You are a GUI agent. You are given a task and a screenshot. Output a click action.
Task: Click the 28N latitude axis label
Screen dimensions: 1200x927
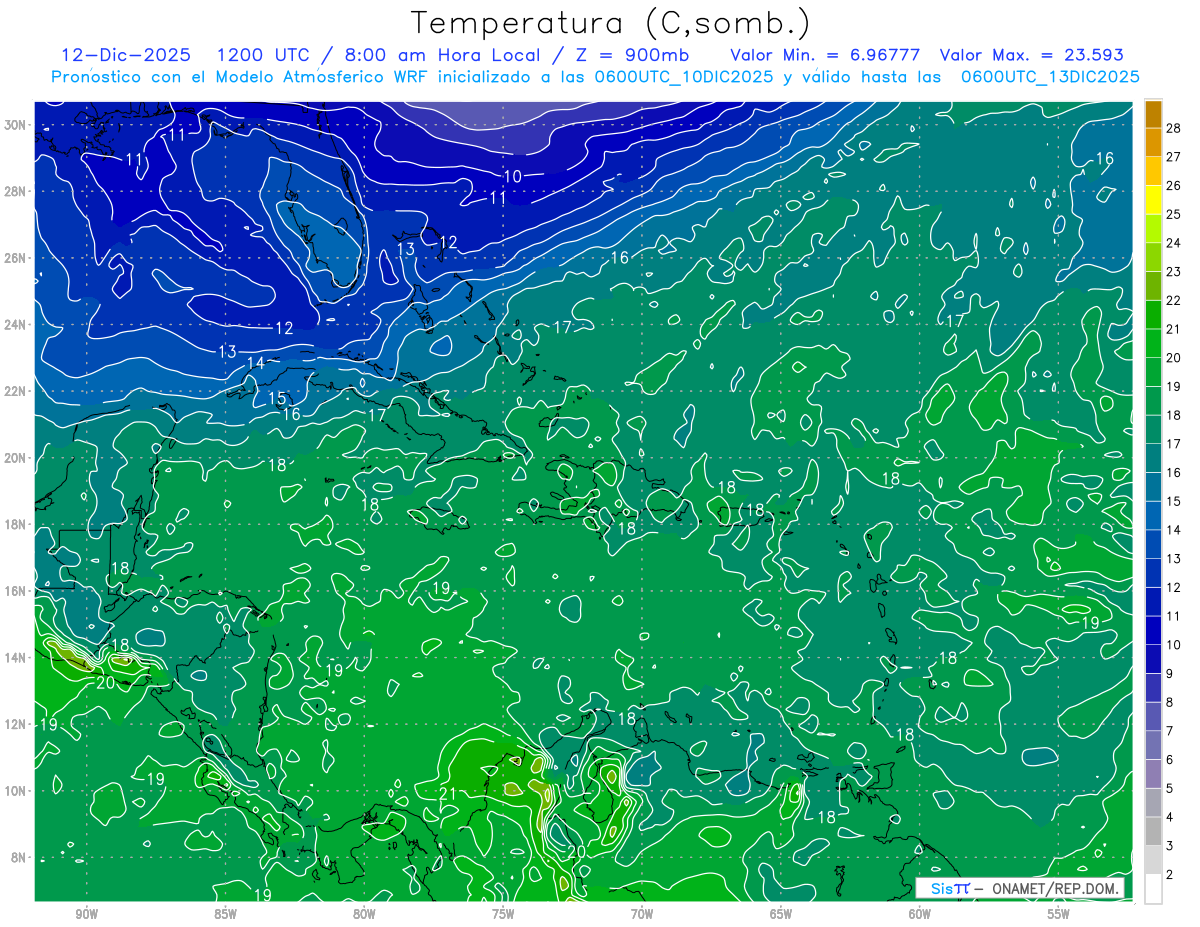coord(16,191)
